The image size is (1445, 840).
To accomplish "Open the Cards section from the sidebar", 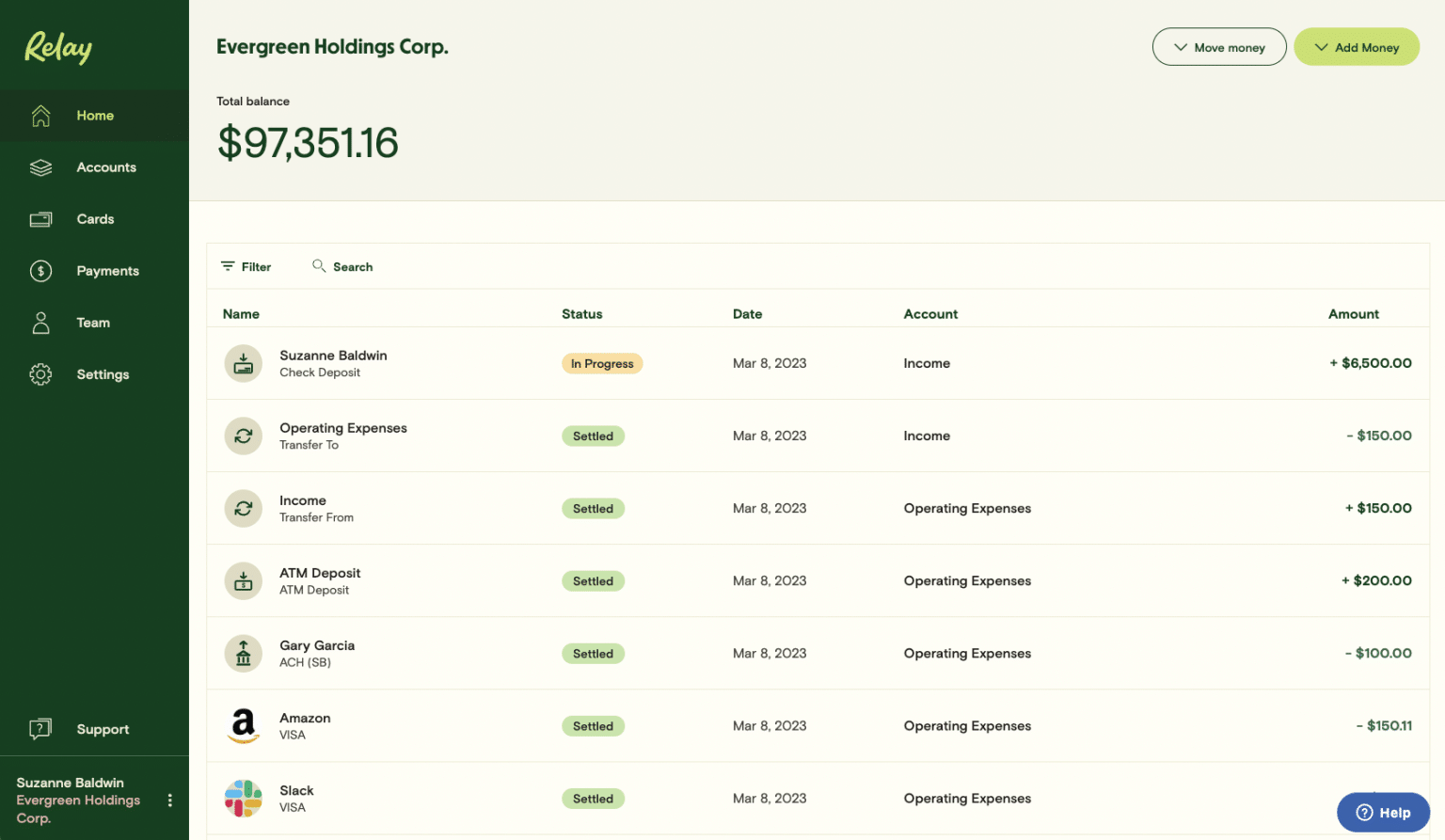I will 40,218.
